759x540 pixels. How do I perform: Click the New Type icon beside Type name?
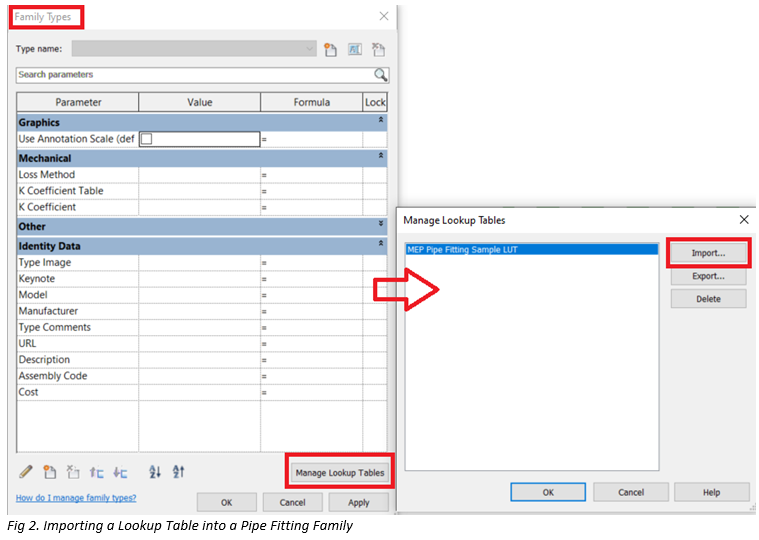coord(331,49)
